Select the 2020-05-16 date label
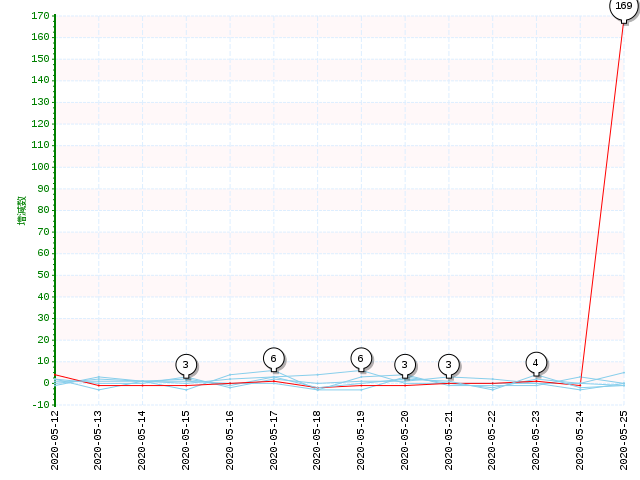The image size is (640, 480). coord(230,440)
